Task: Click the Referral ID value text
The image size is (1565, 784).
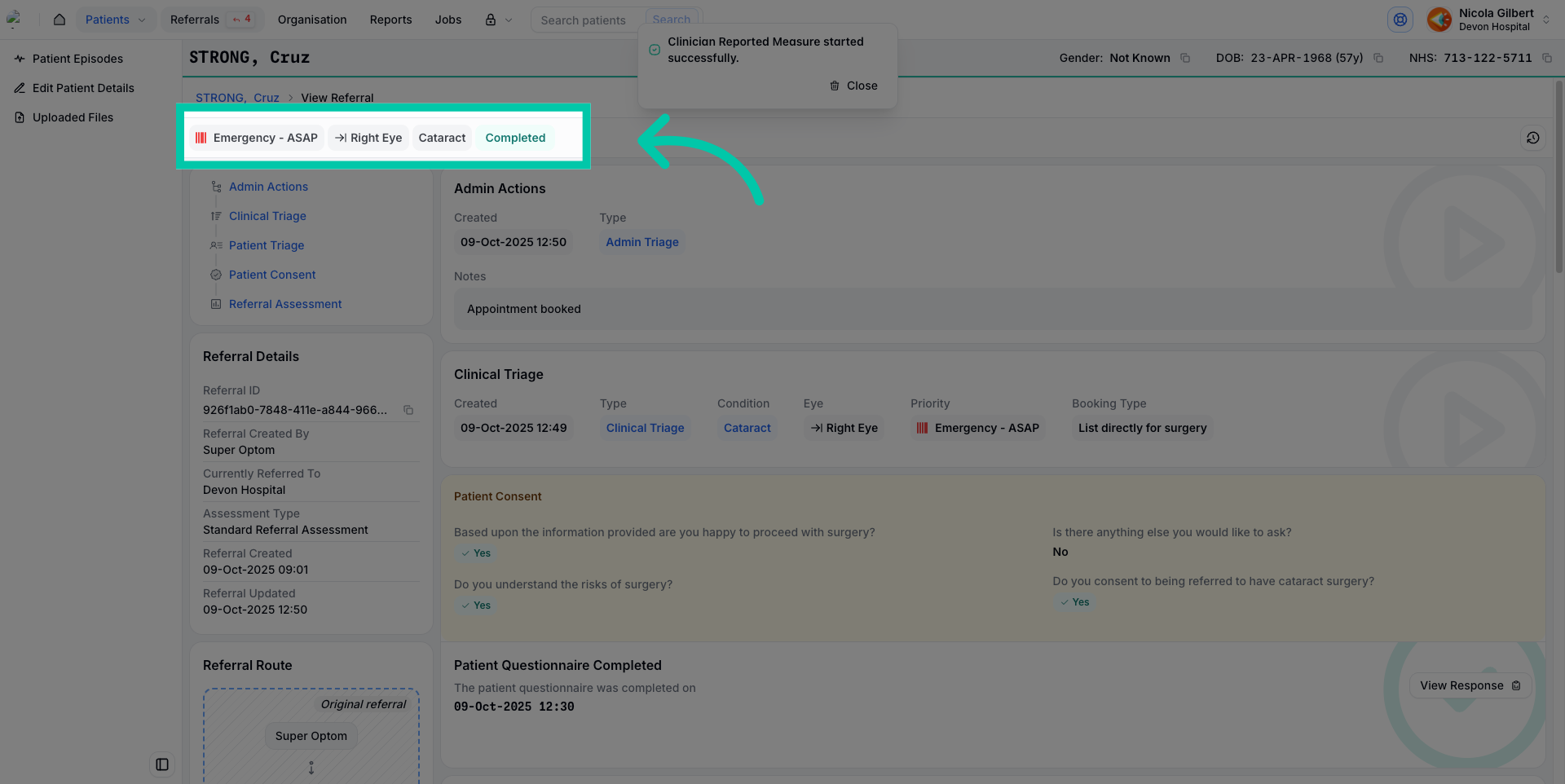Action: [295, 410]
